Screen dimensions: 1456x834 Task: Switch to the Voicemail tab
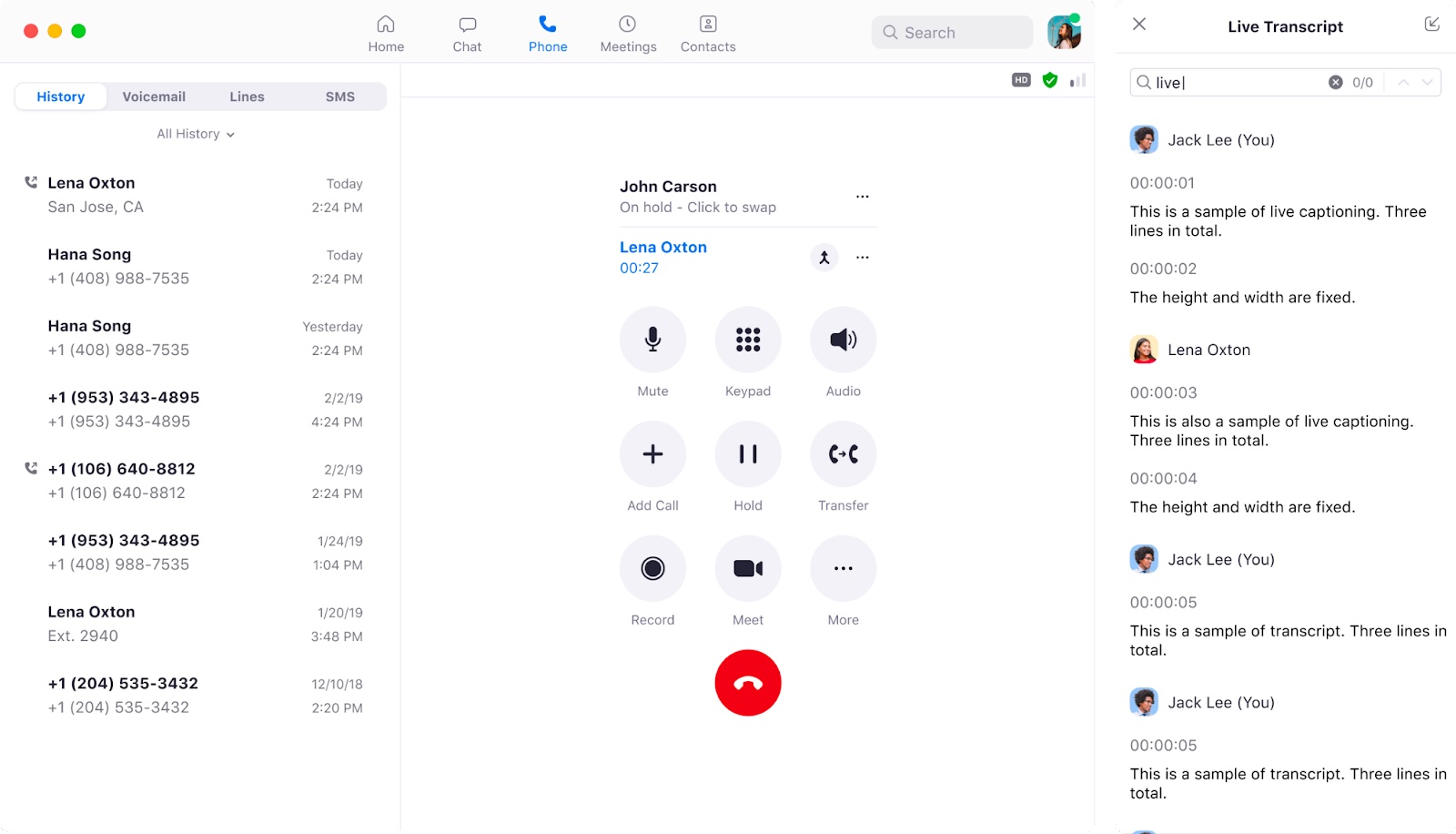[x=154, y=97]
